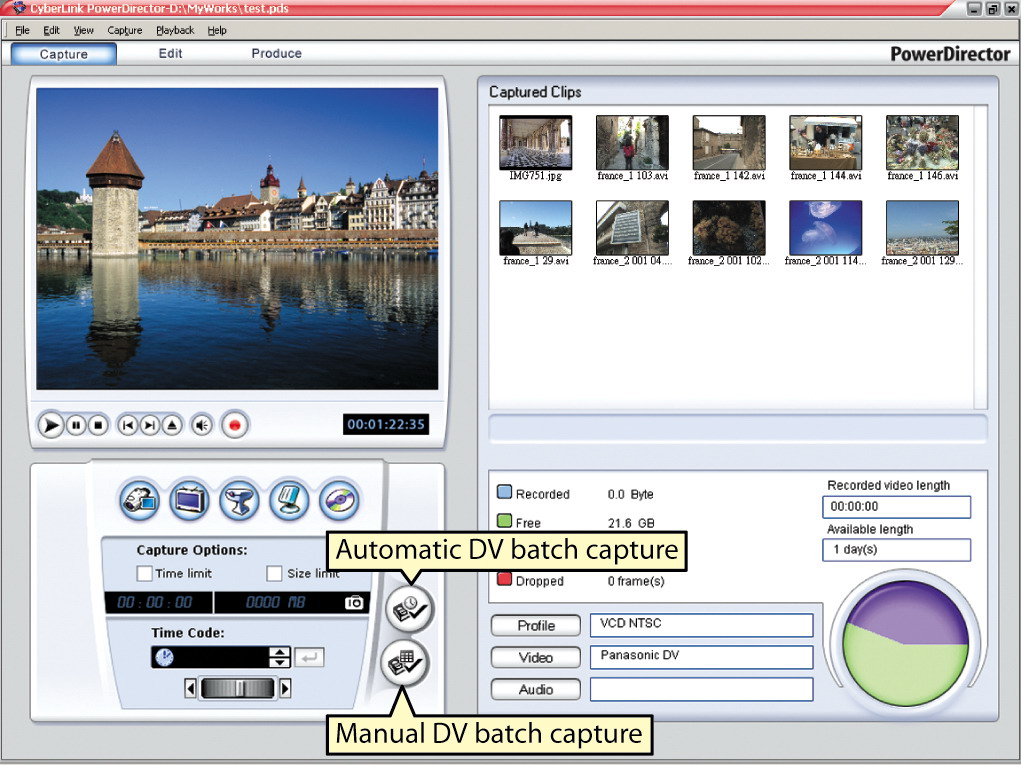Open manual DV batch capture
Screen dimensions: 1021x765
[405, 663]
